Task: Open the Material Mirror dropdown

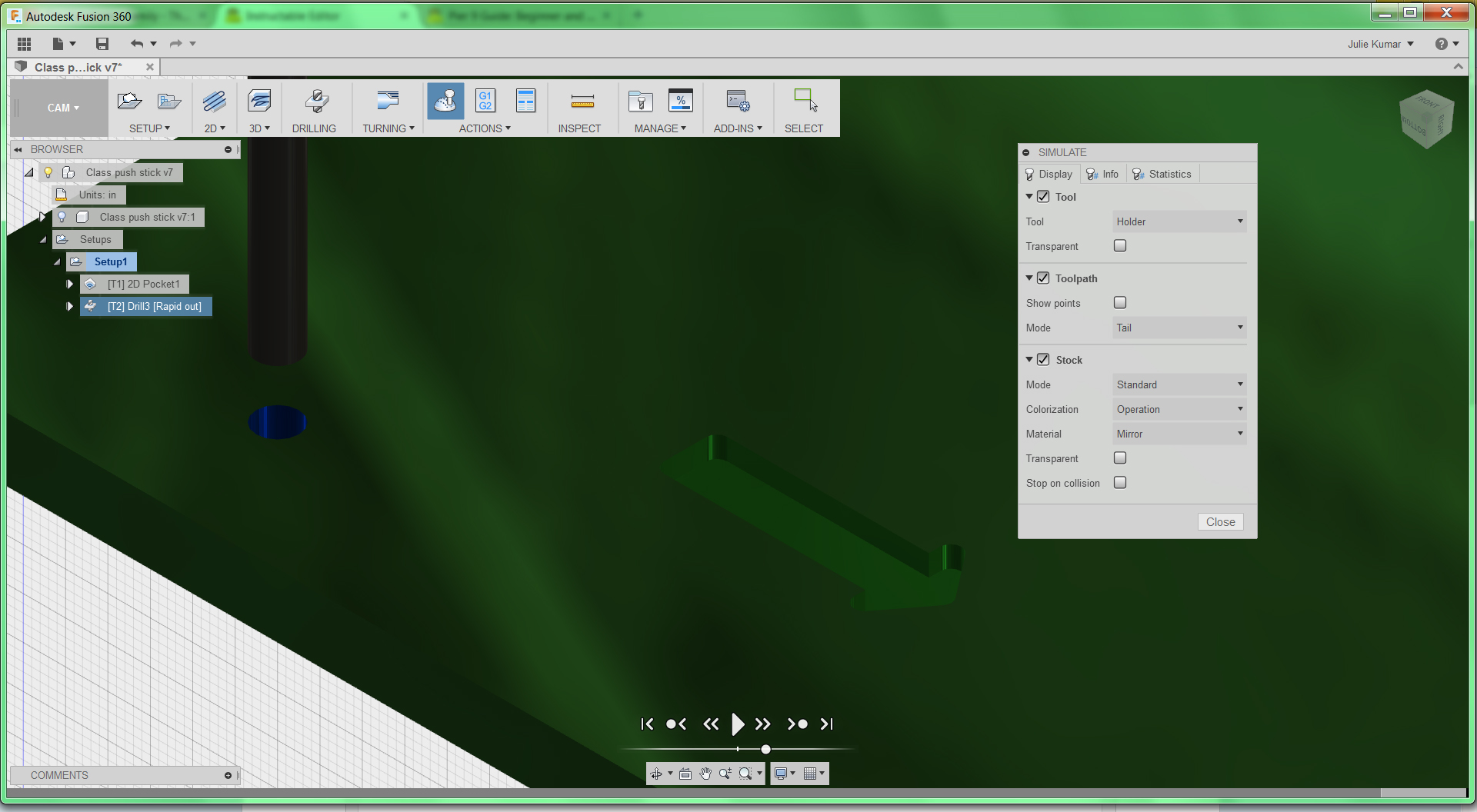Action: (1179, 434)
